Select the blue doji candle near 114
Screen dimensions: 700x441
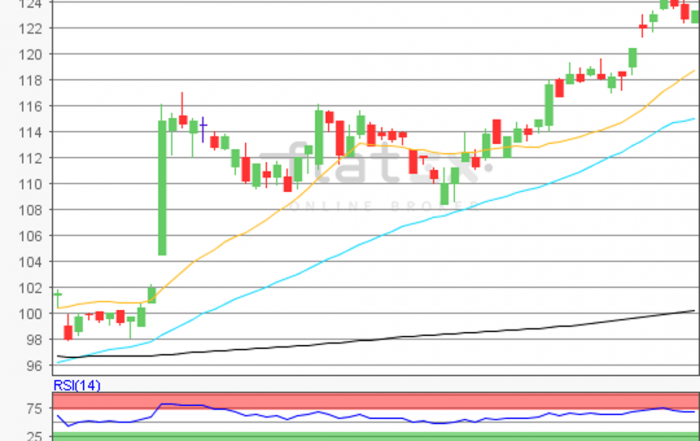[x=204, y=128]
